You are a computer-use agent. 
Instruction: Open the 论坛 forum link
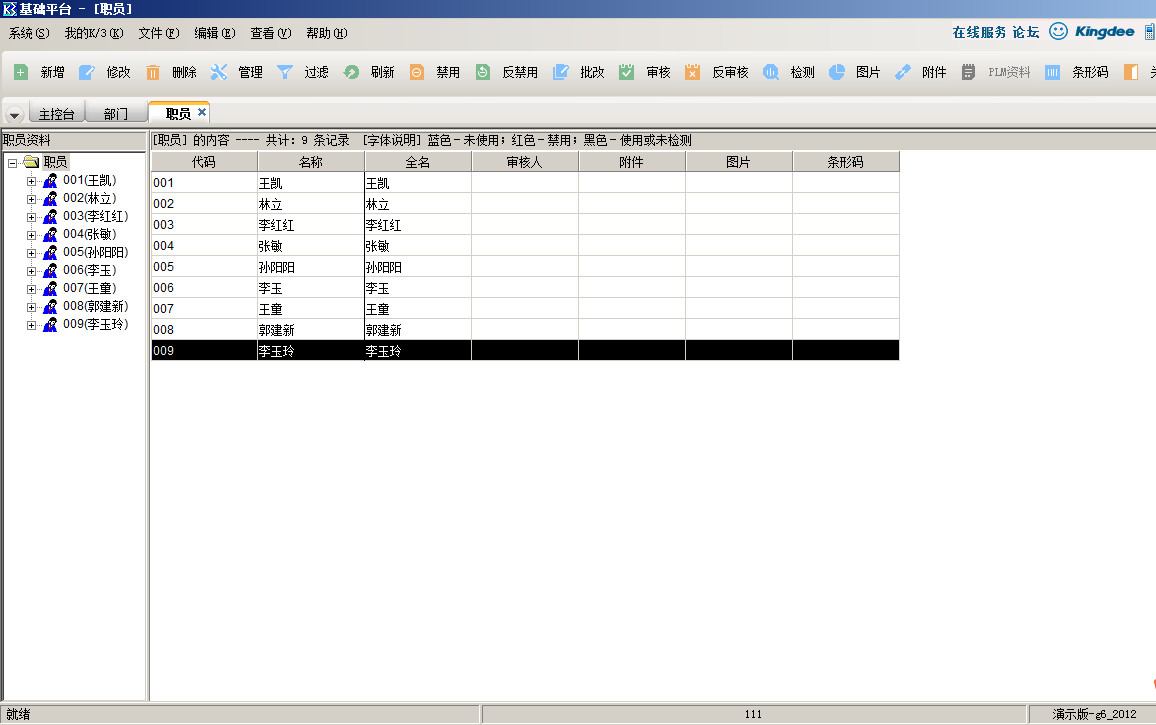point(1026,32)
